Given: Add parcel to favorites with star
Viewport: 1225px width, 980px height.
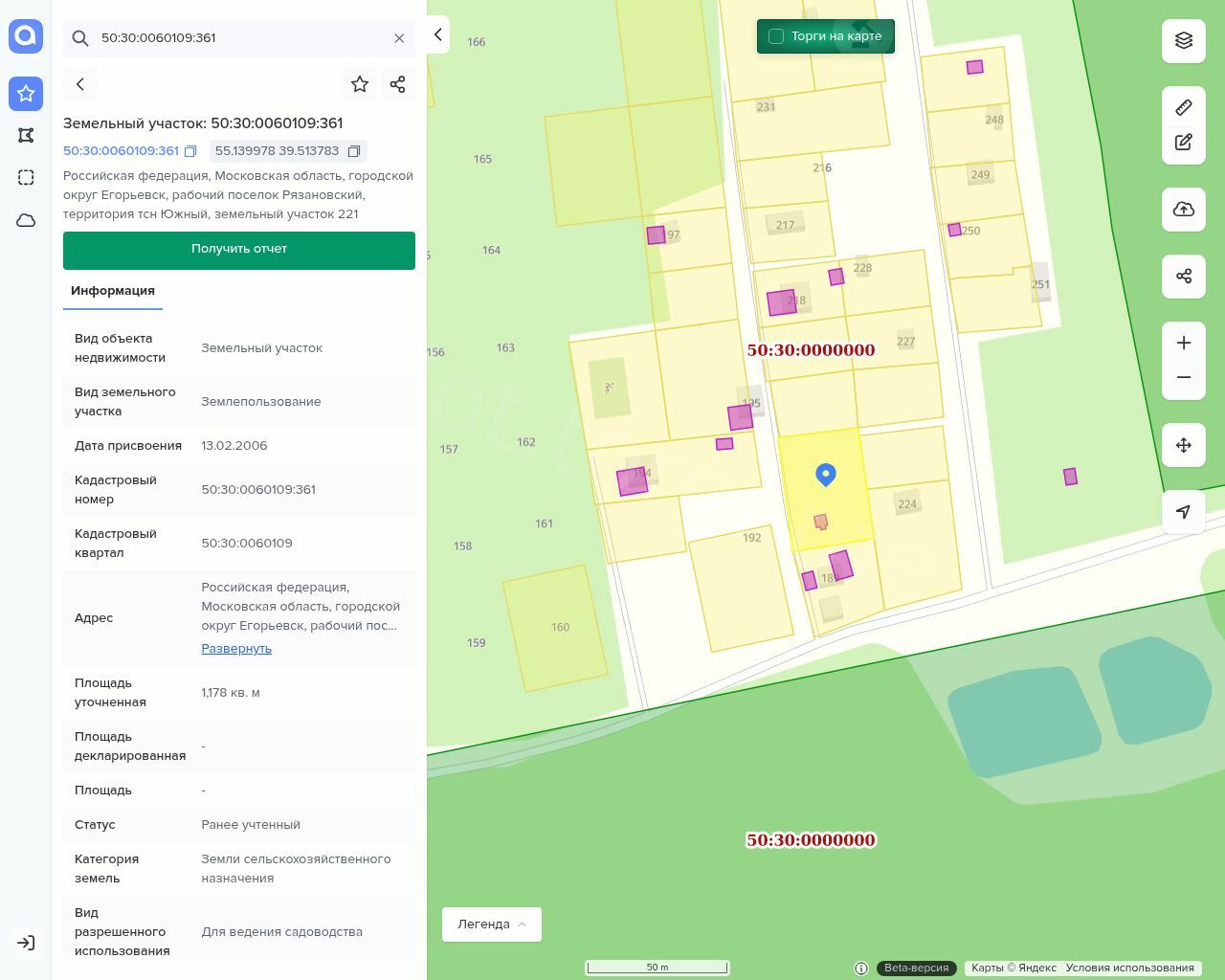Looking at the screenshot, I should 360,84.
